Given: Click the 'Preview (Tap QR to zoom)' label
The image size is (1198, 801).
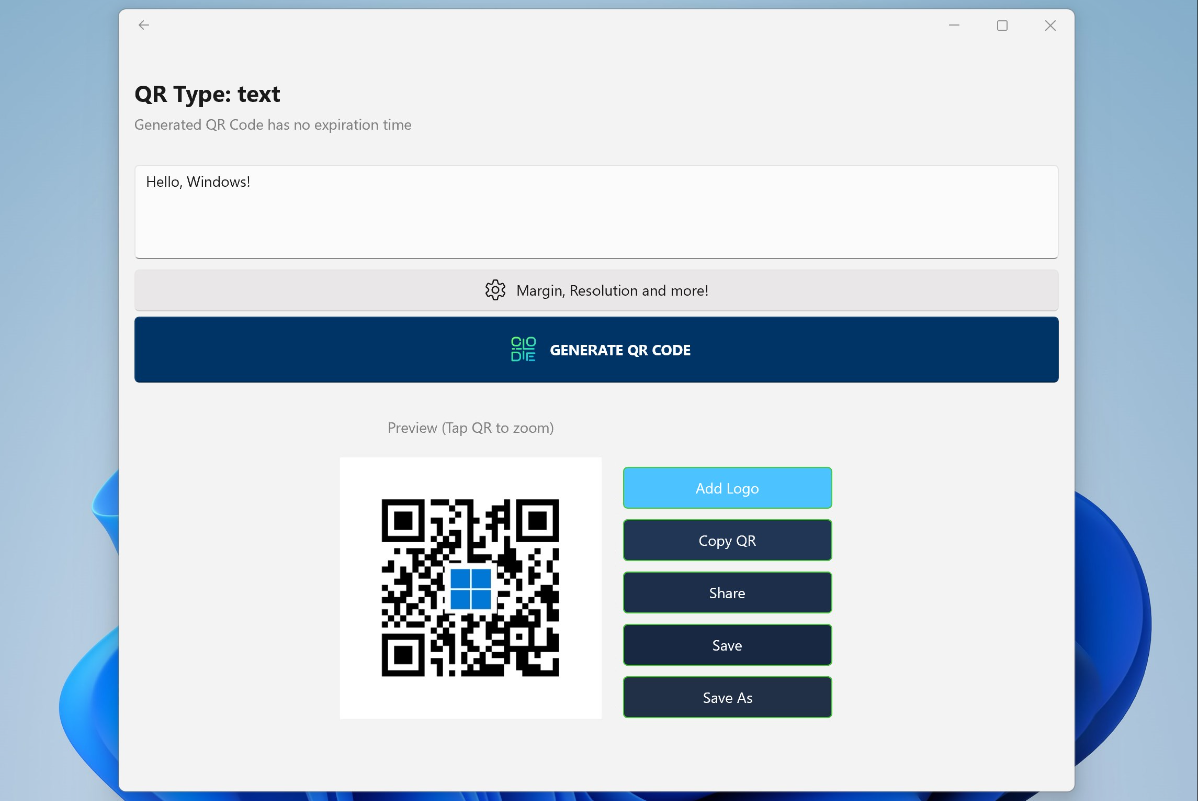Looking at the screenshot, I should point(471,428).
